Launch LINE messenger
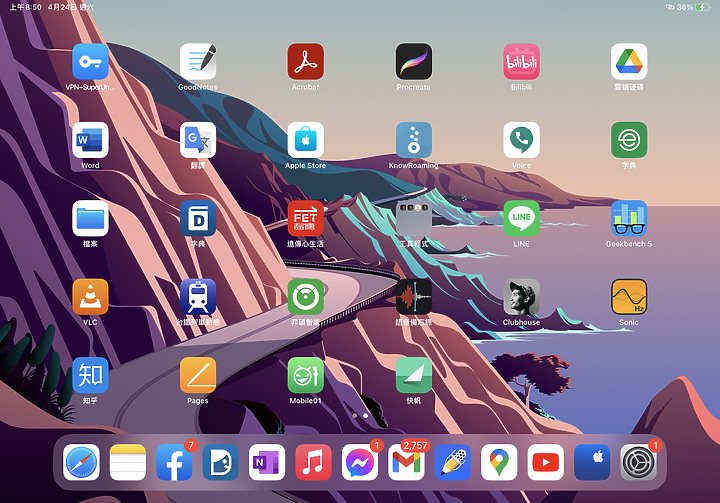 [x=522, y=219]
